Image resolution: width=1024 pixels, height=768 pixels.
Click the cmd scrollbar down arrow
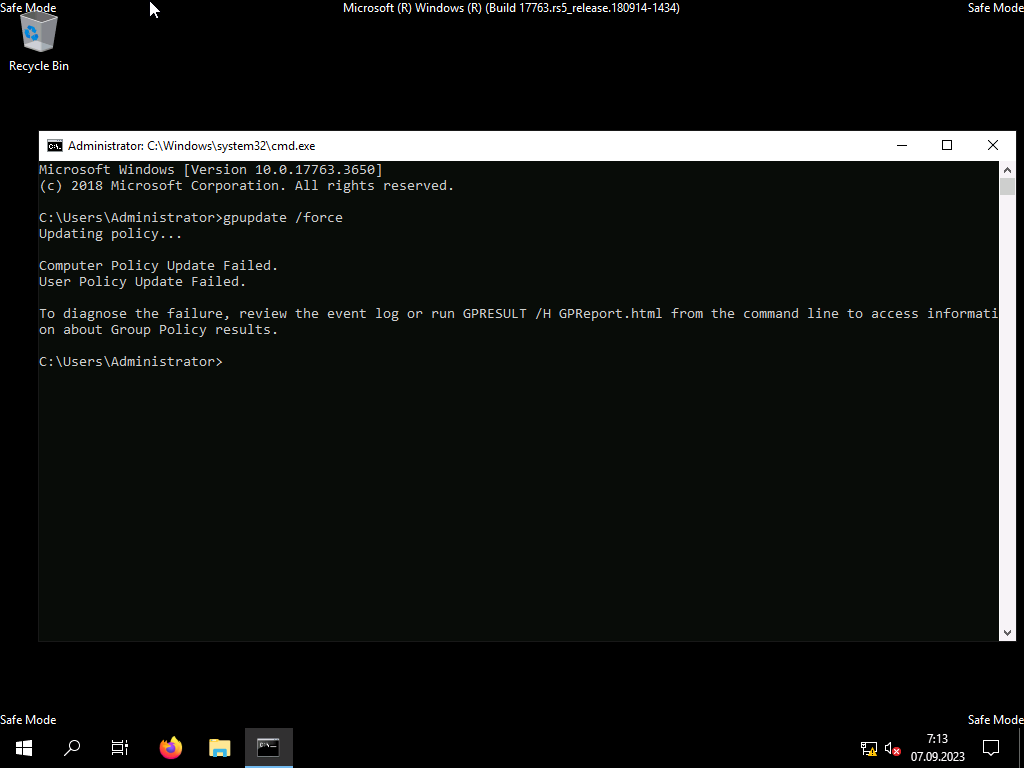pyautogui.click(x=1007, y=633)
